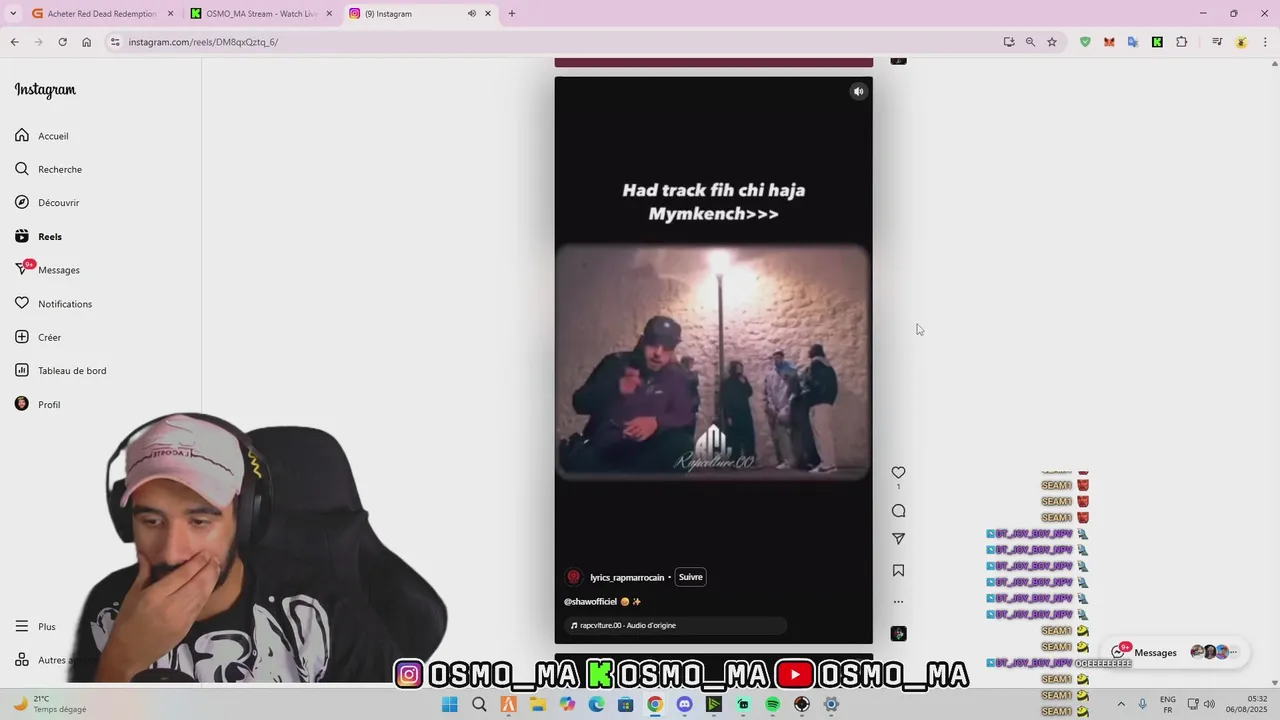Open the green shield adblock extension

(x=1085, y=42)
